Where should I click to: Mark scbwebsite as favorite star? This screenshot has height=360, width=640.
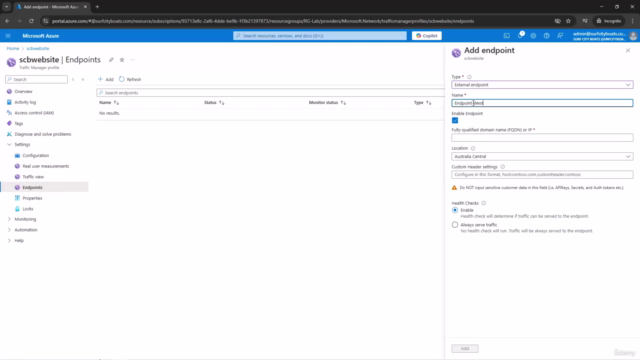click(122, 60)
